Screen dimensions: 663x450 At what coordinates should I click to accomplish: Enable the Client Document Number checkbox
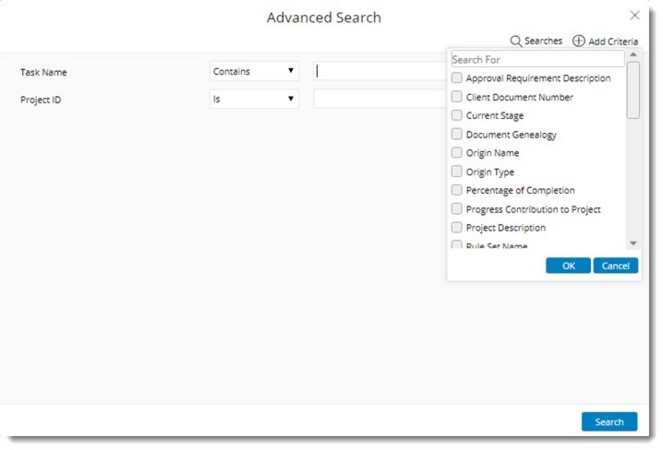pyautogui.click(x=457, y=97)
